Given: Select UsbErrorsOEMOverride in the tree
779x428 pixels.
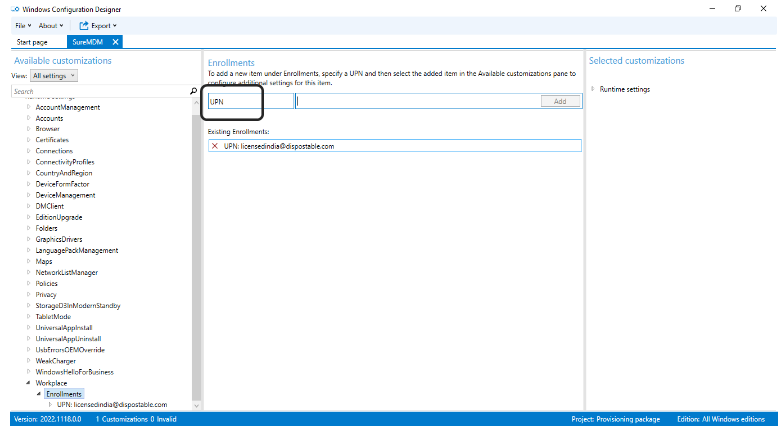Looking at the screenshot, I should [70, 349].
